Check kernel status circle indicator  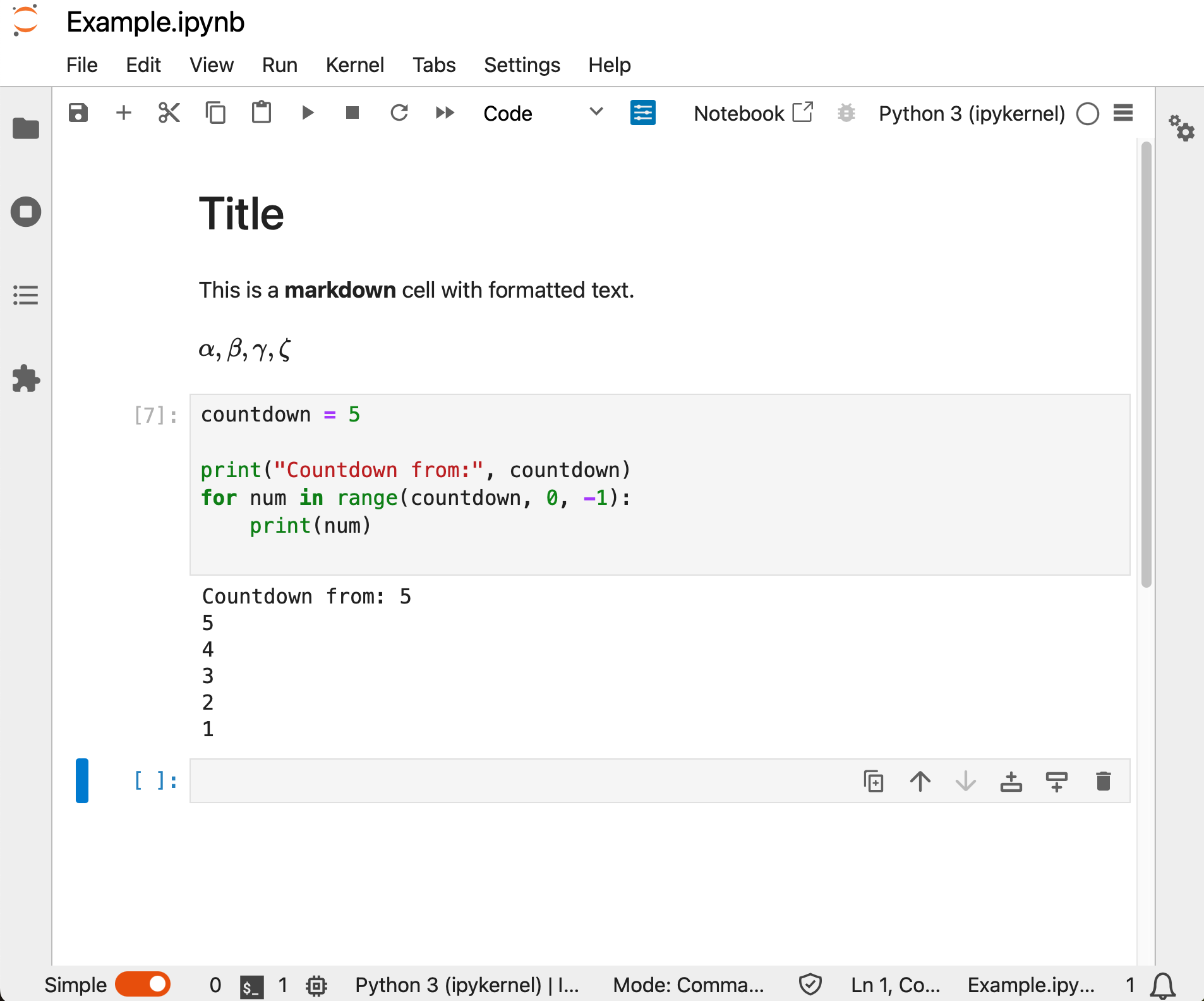click(1088, 114)
